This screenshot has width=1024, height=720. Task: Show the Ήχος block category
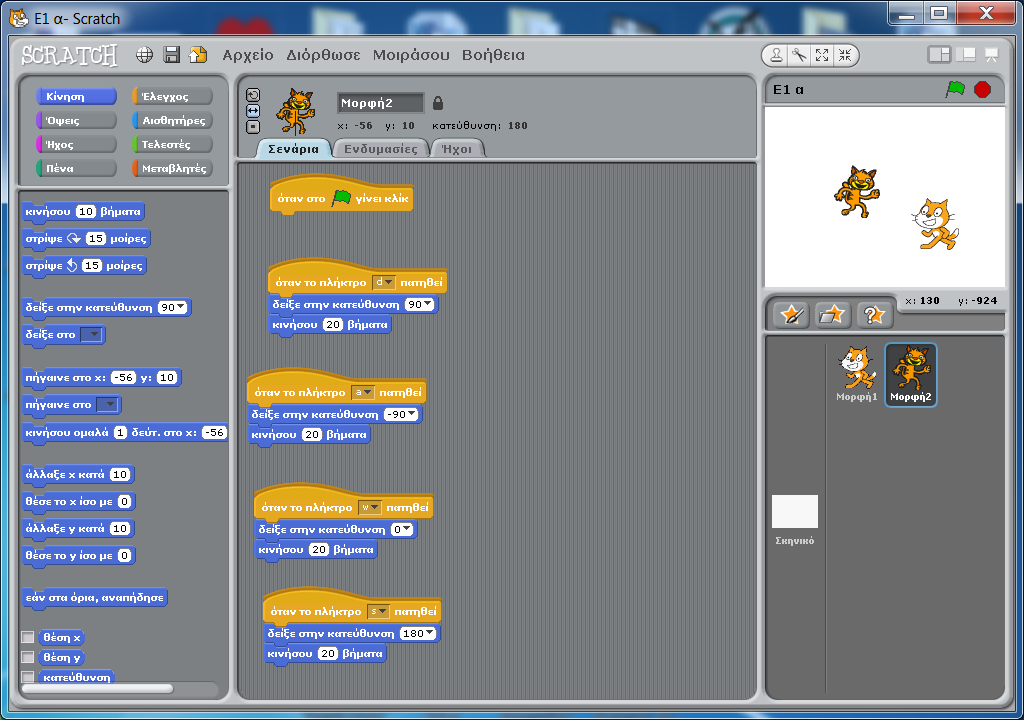(x=76, y=144)
